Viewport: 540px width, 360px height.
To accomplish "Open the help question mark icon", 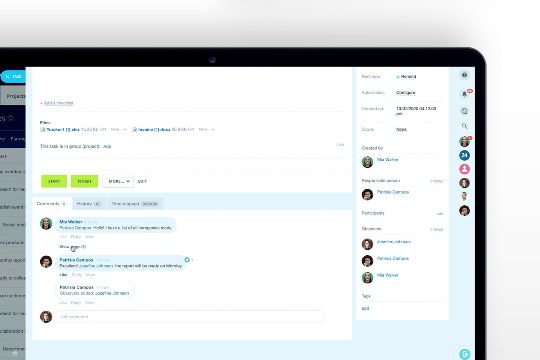I will point(464,75).
